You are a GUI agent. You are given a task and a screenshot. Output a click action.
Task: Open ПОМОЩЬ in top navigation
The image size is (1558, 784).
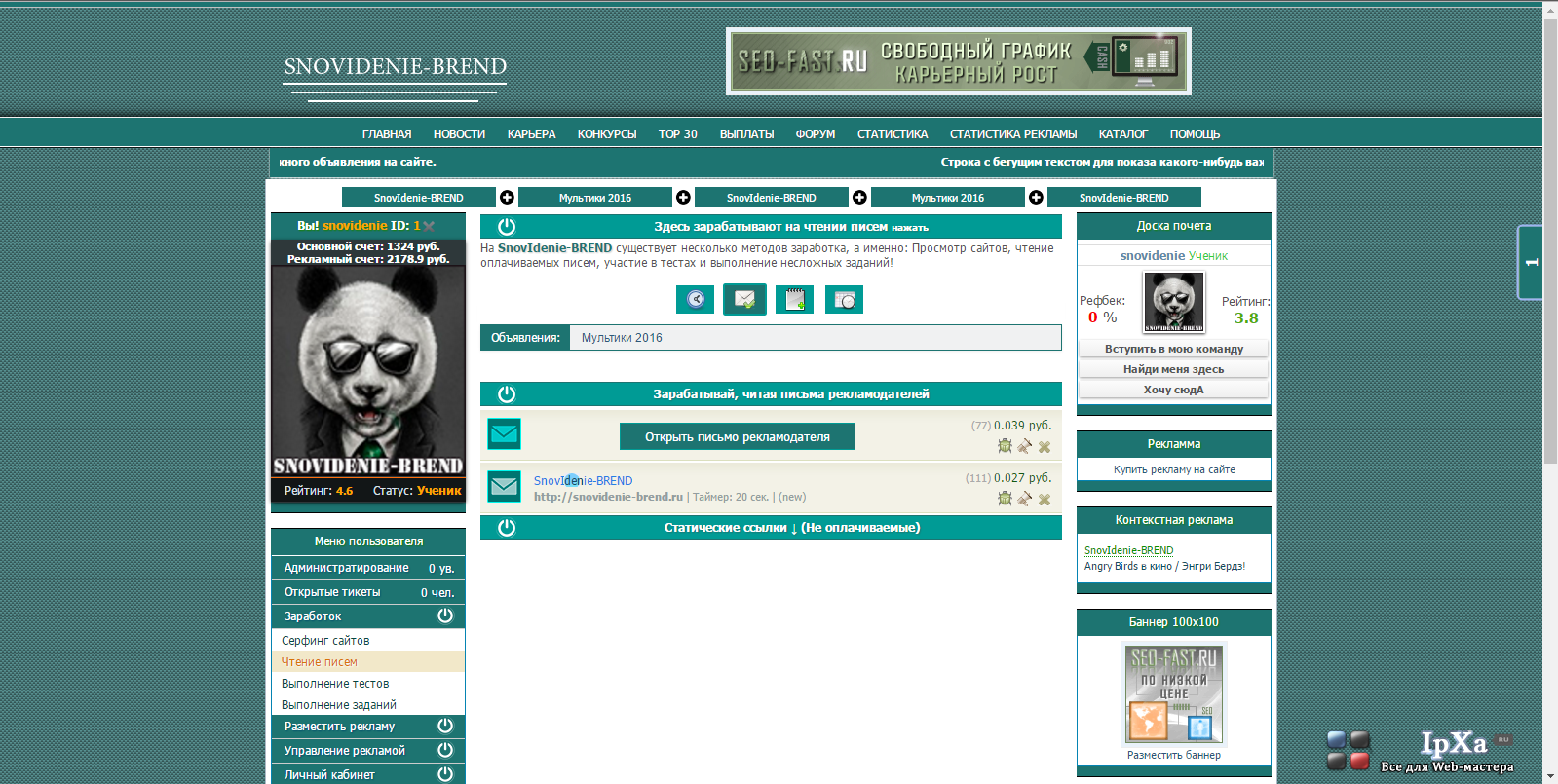click(1195, 134)
